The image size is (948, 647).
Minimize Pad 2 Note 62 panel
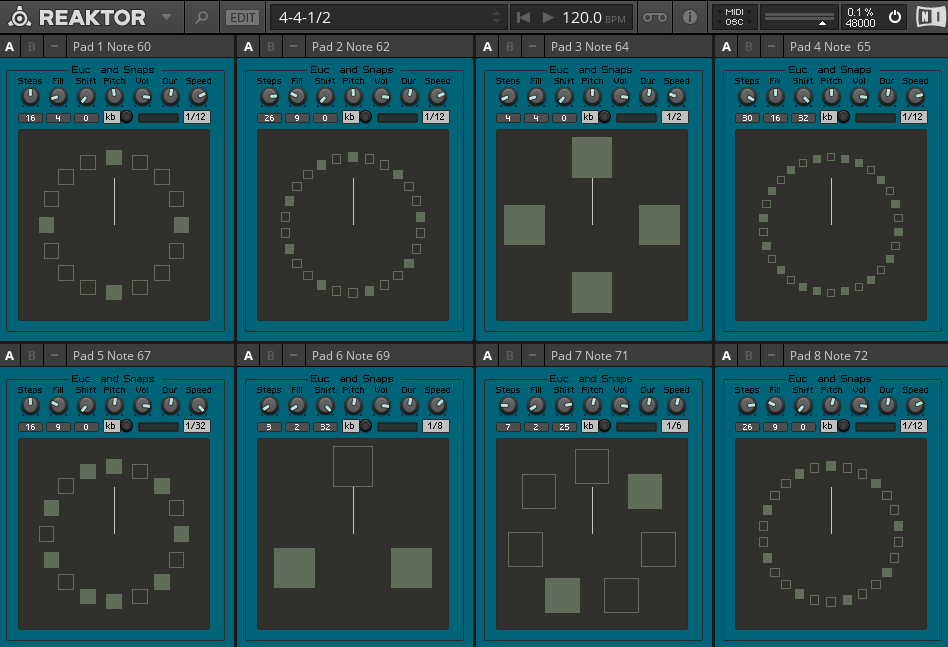tap(292, 46)
